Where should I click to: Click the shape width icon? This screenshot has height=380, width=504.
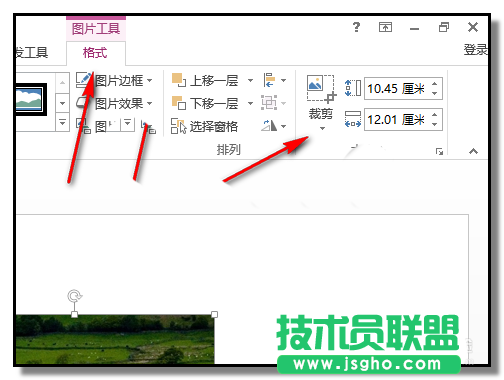tap(353, 119)
